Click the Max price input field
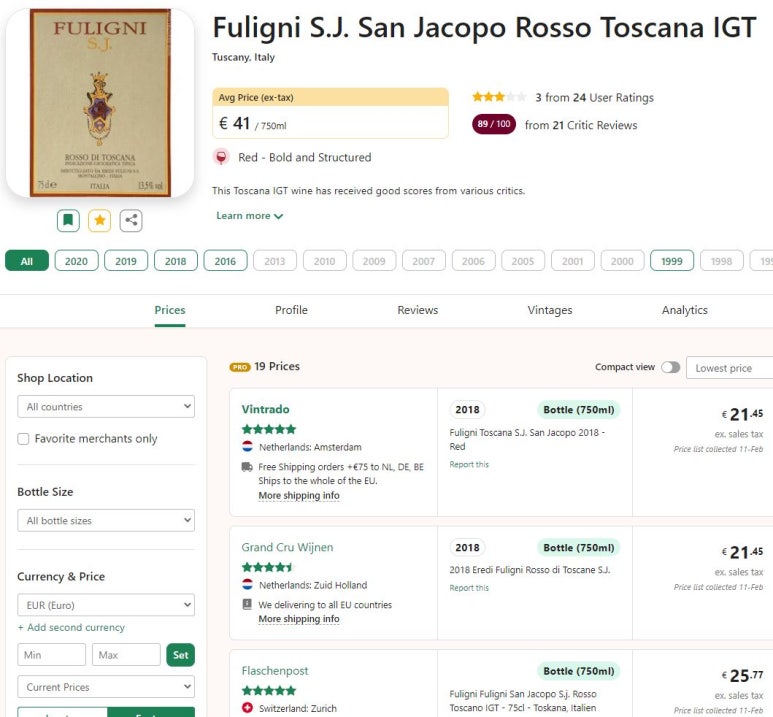The width and height of the screenshot is (773, 717). click(x=126, y=655)
